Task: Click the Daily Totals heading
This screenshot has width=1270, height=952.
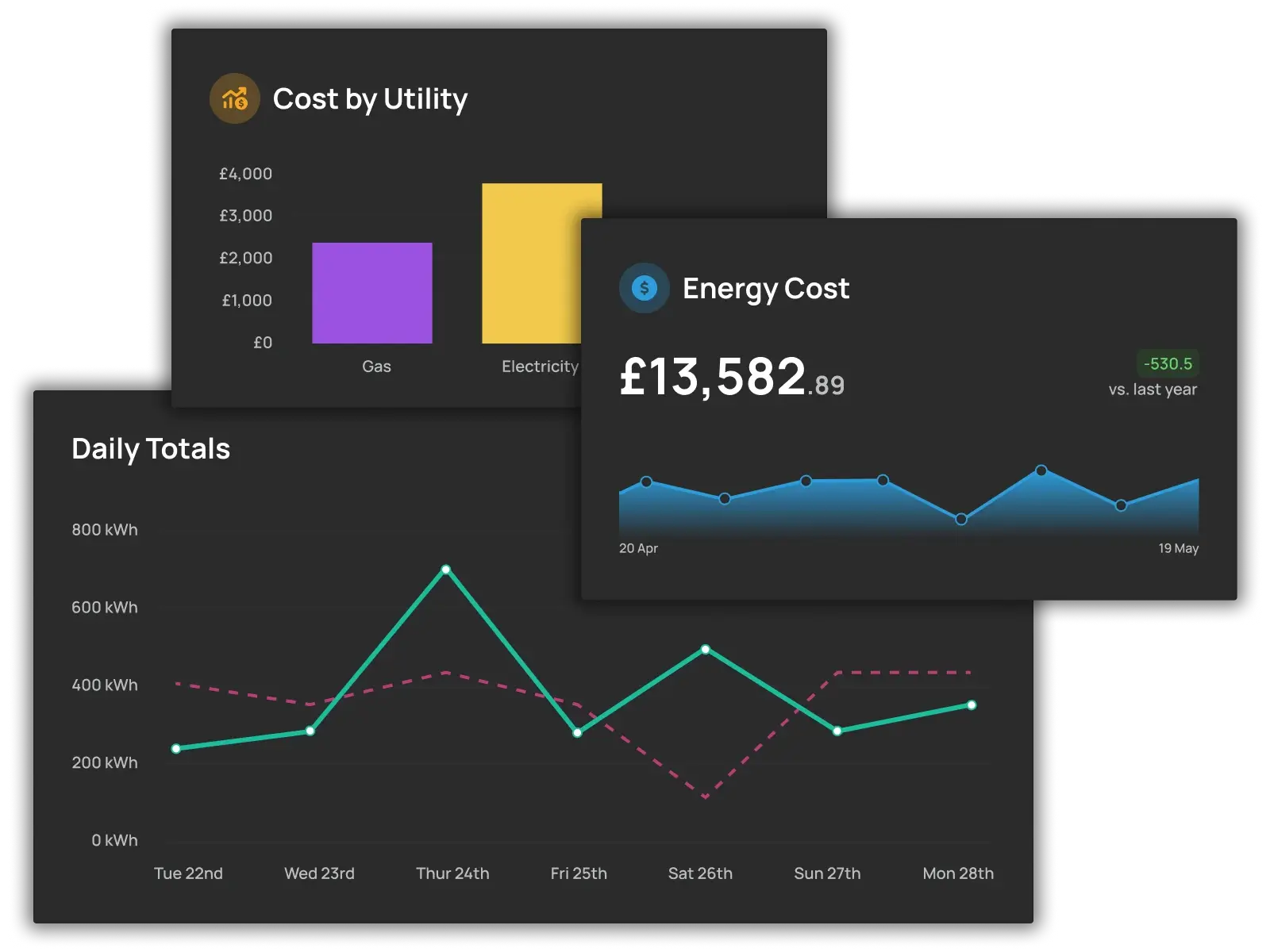Action: coord(151,449)
